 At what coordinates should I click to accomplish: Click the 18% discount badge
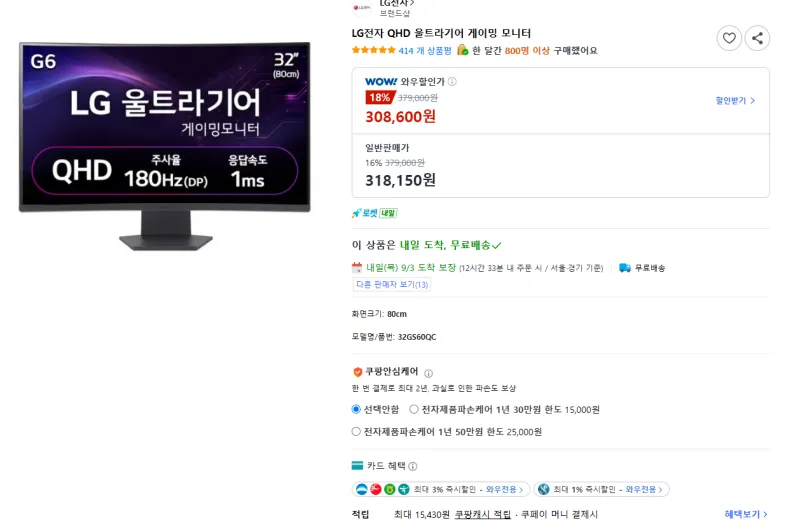point(380,97)
